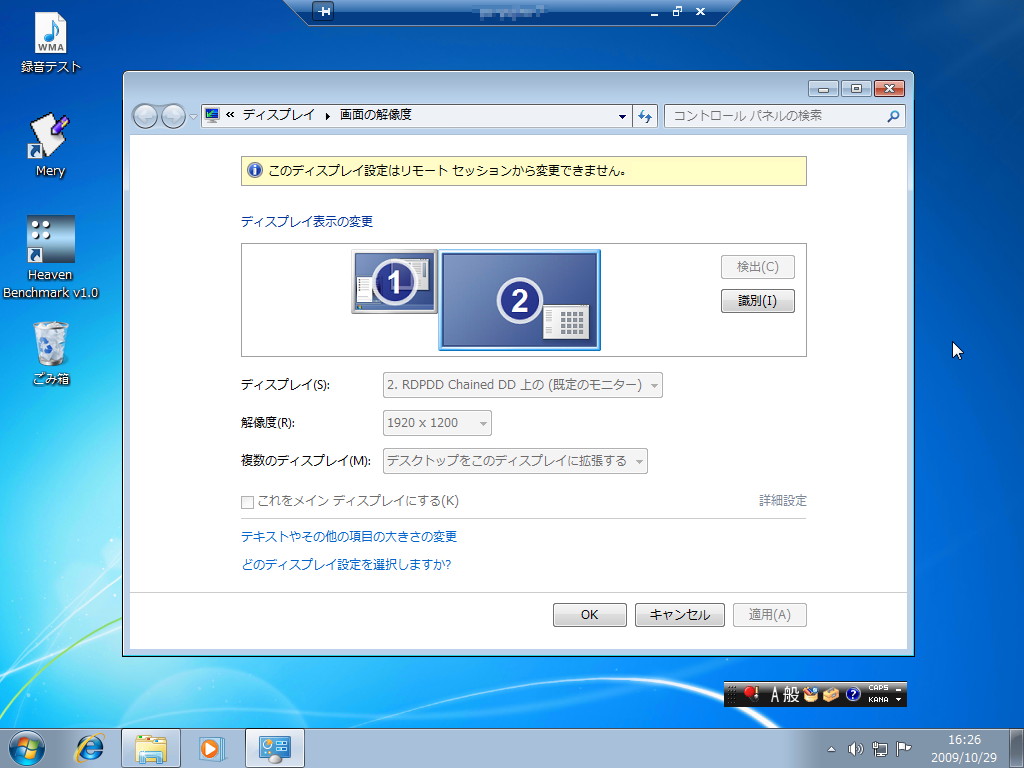Click the 録音テスト WMA desktop icon
The image size is (1024, 768).
50,42
